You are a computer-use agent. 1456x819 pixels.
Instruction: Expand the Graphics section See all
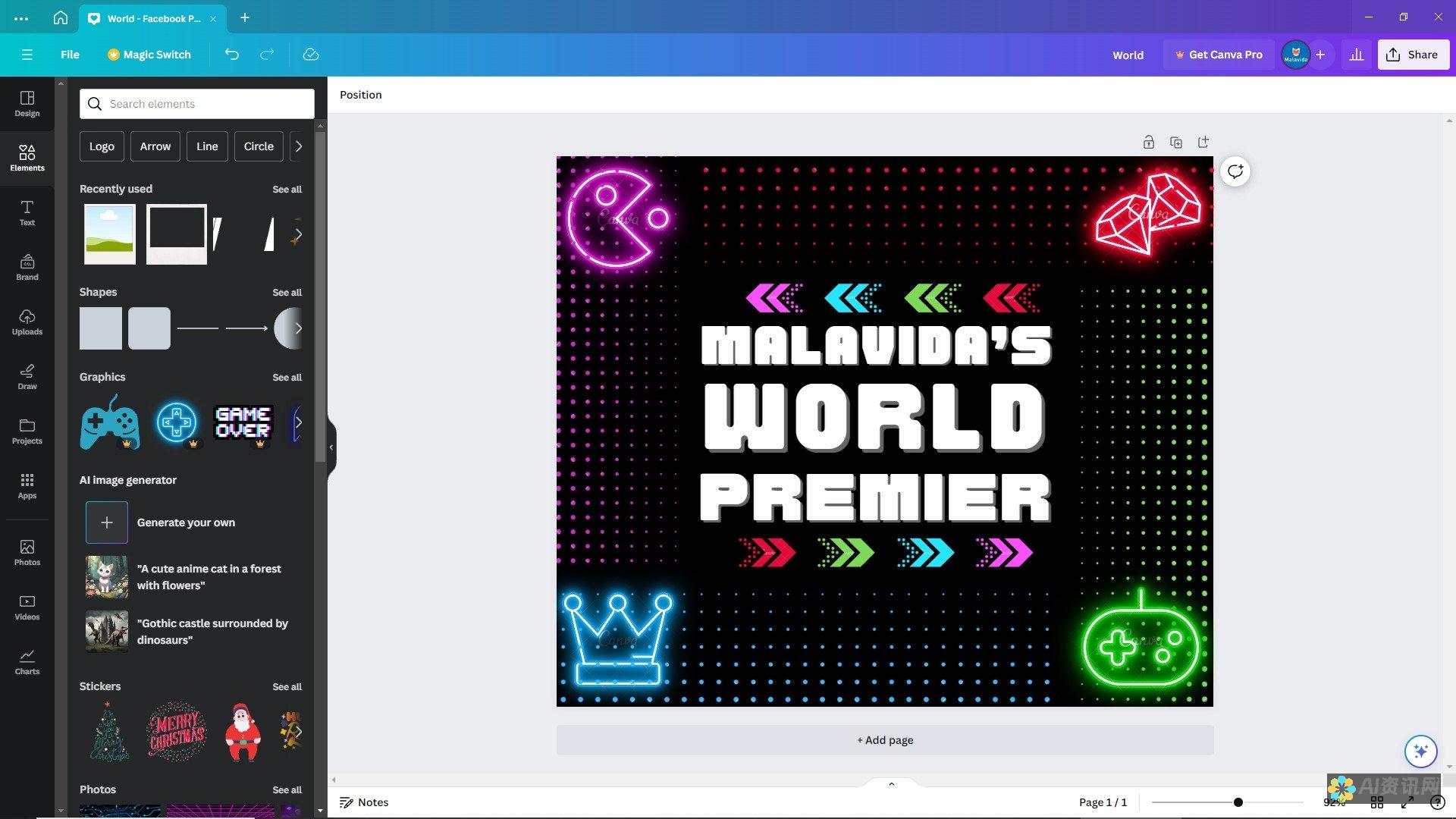287,377
